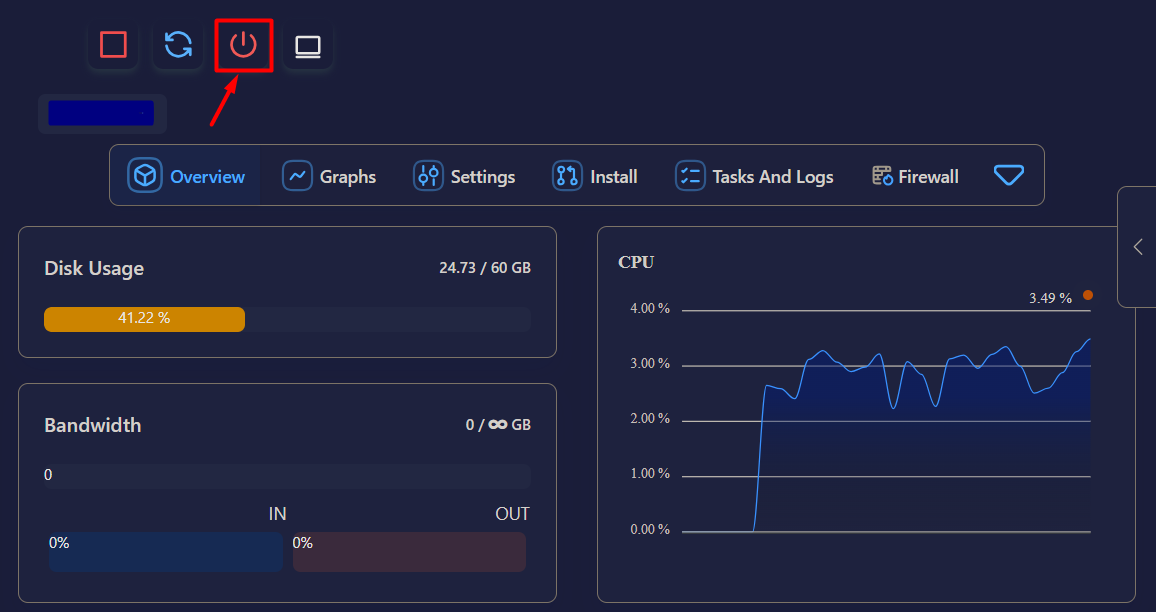1156x612 pixels.
Task: Click the empty Bandwidth usage bar
Action: click(x=287, y=475)
